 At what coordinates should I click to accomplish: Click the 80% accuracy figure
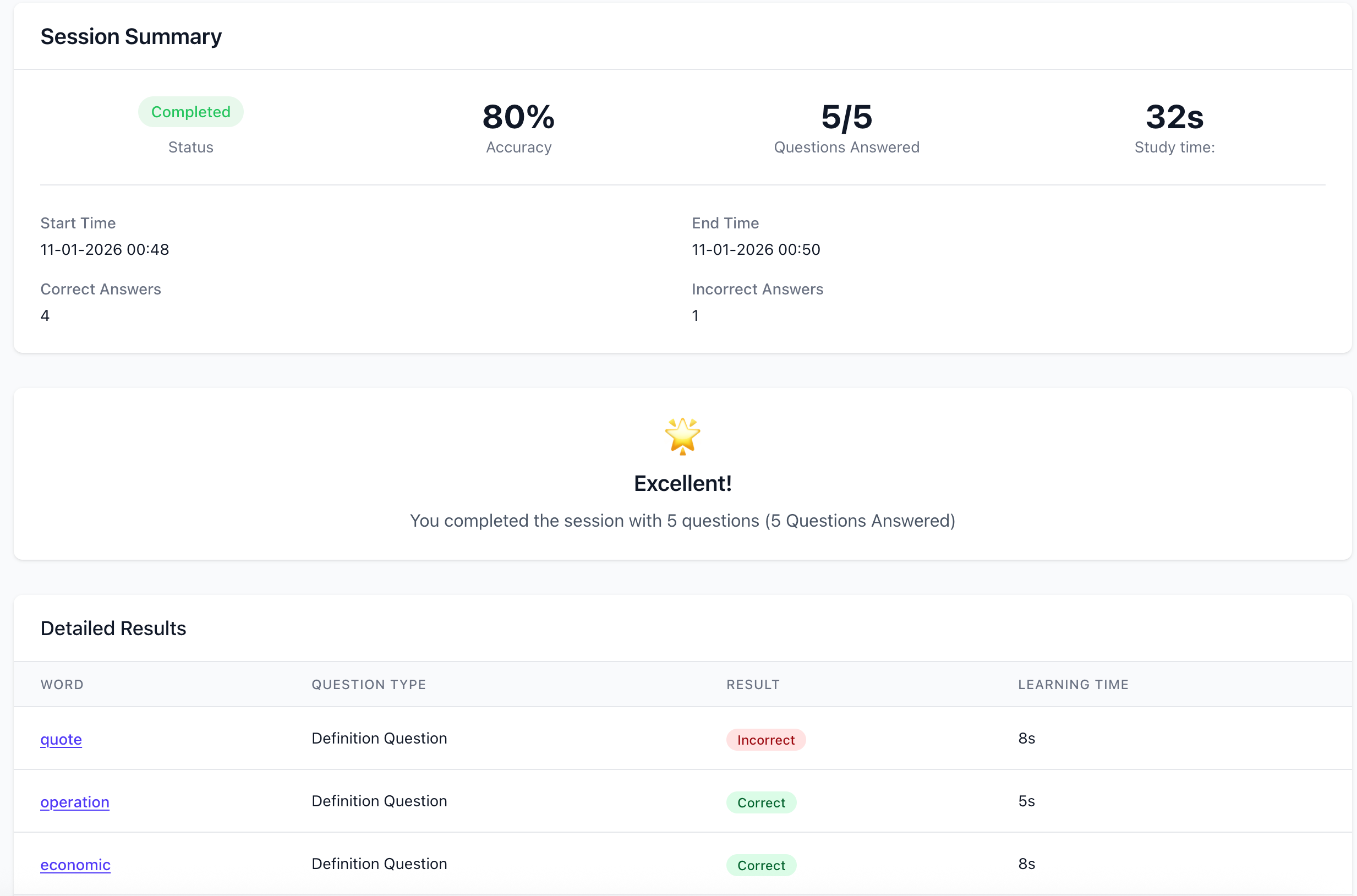(518, 117)
